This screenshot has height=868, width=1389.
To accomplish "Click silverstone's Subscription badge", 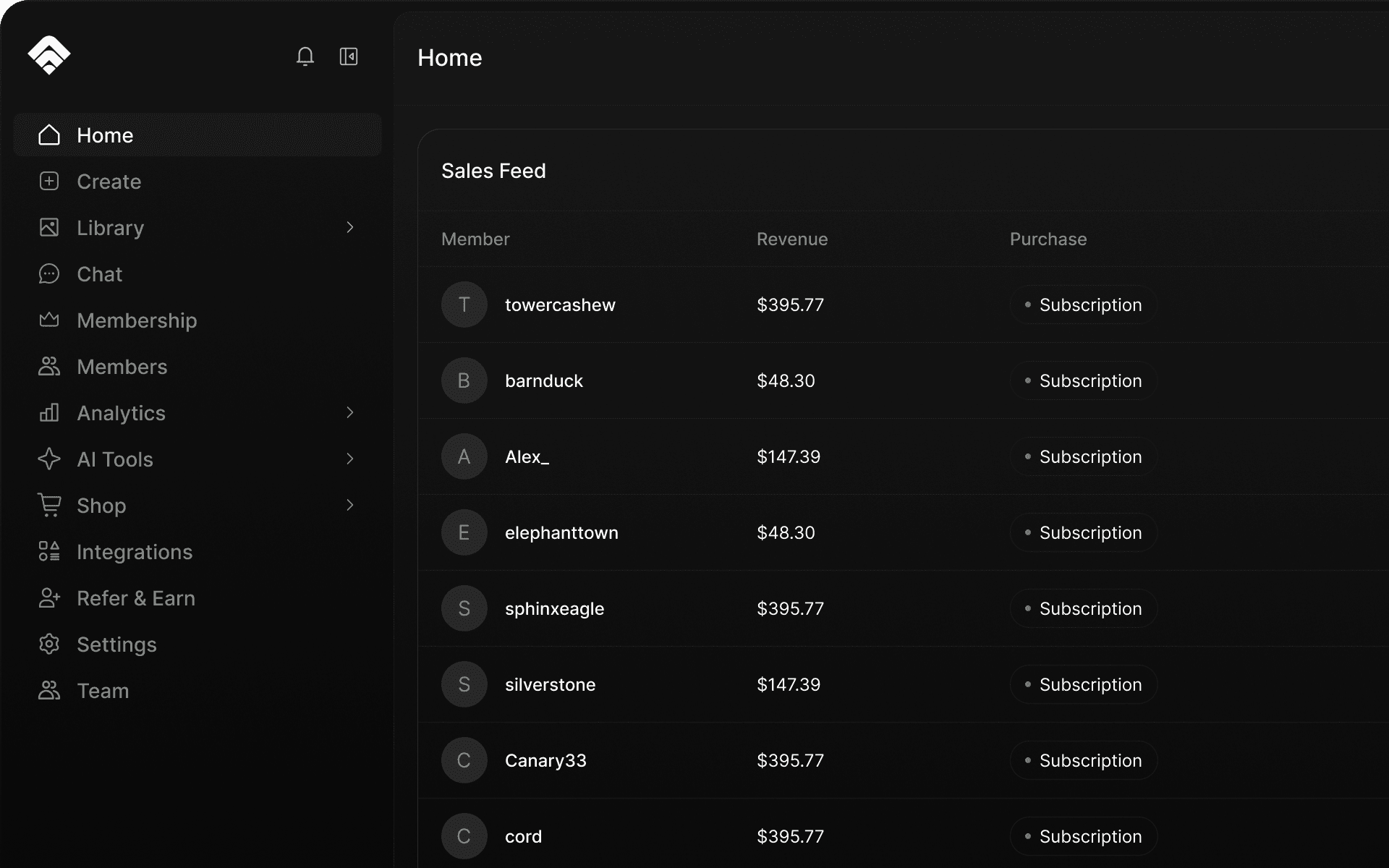I will click(x=1083, y=684).
